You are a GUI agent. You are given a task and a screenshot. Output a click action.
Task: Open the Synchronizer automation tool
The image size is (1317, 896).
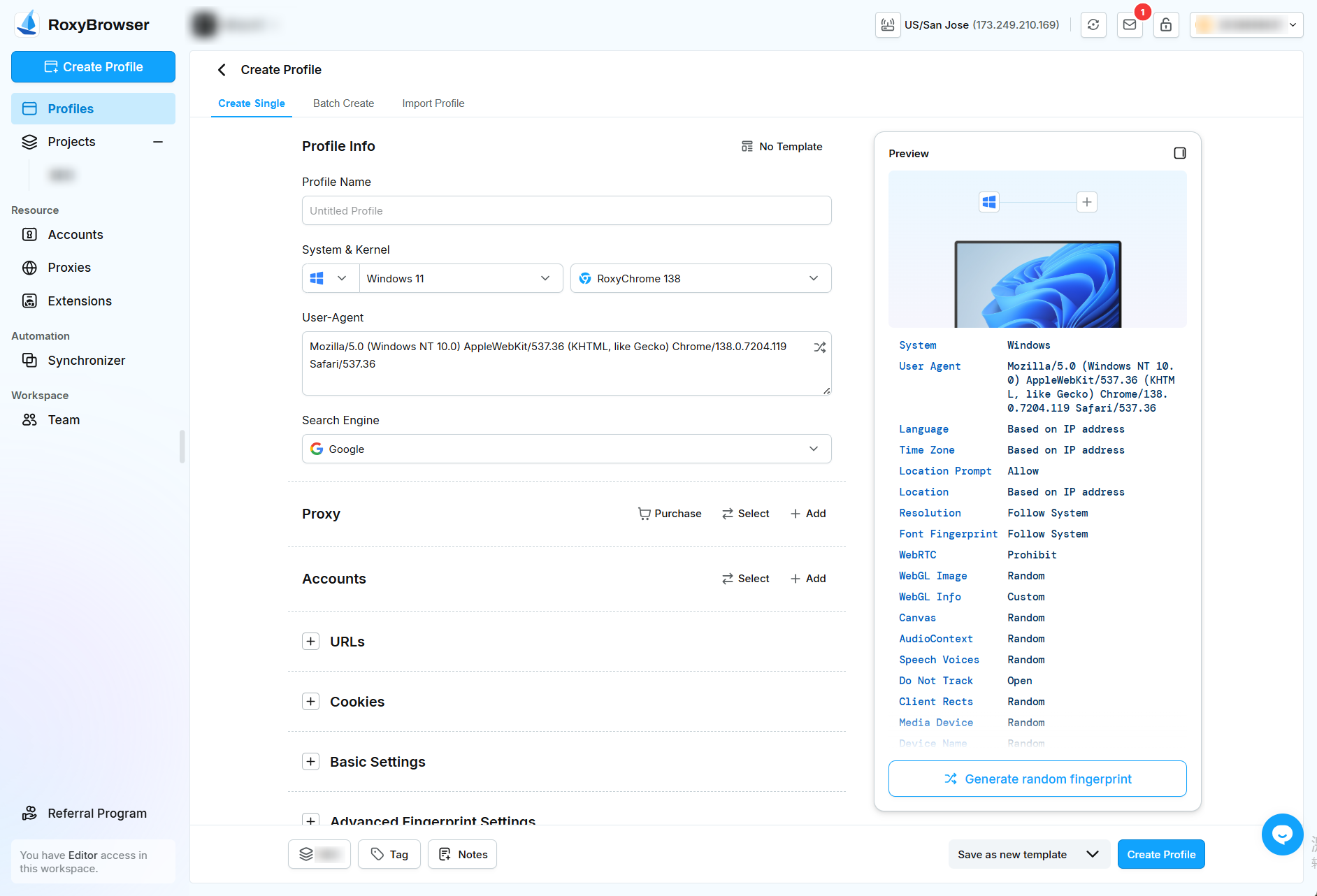pos(86,360)
